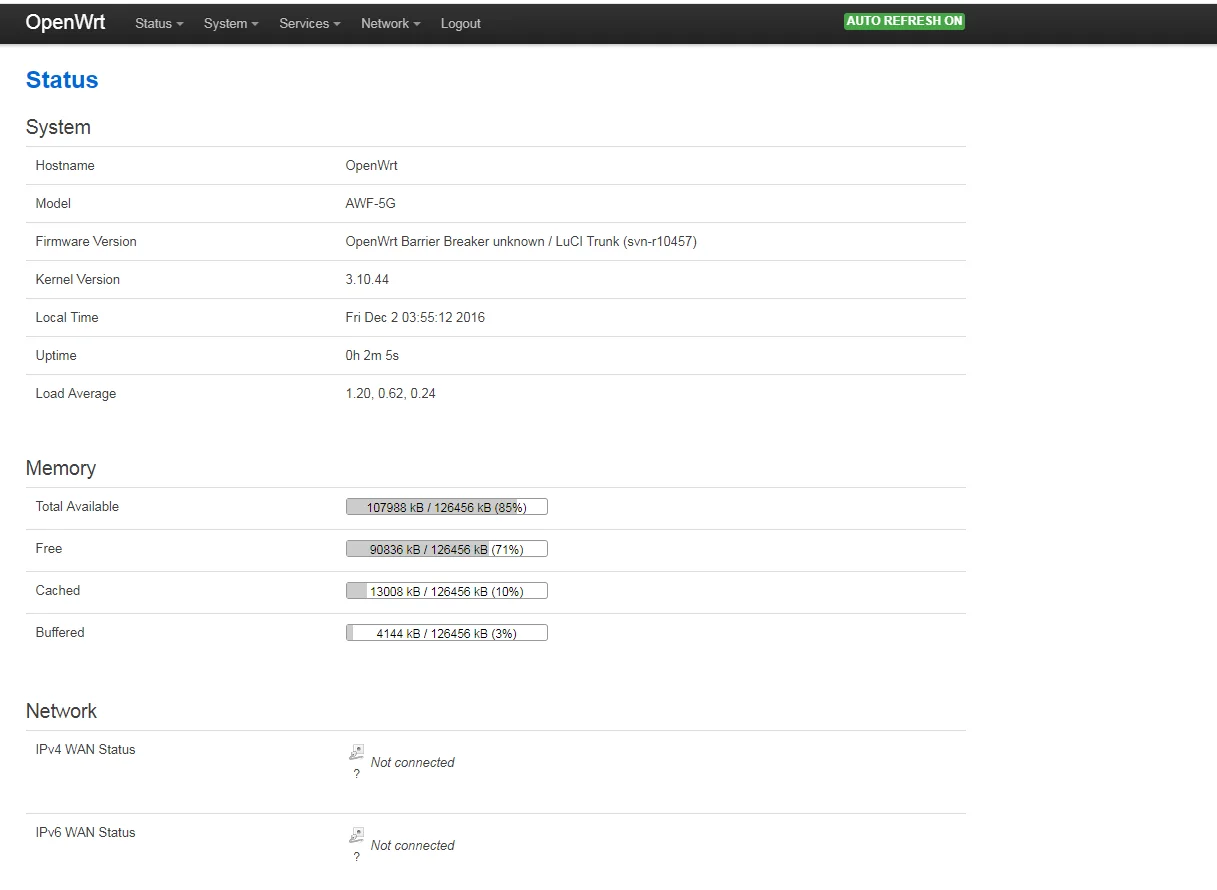Viewport: 1217px width, 890px height.
Task: Click the blue Status page heading
Action: tap(62, 80)
